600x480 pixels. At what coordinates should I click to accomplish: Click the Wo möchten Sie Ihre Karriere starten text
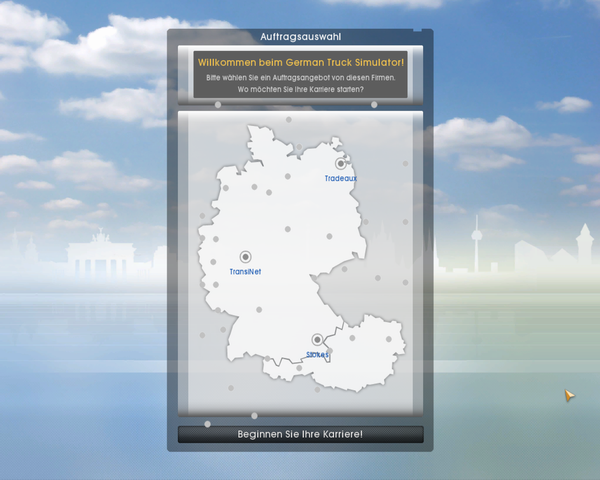coord(300,90)
